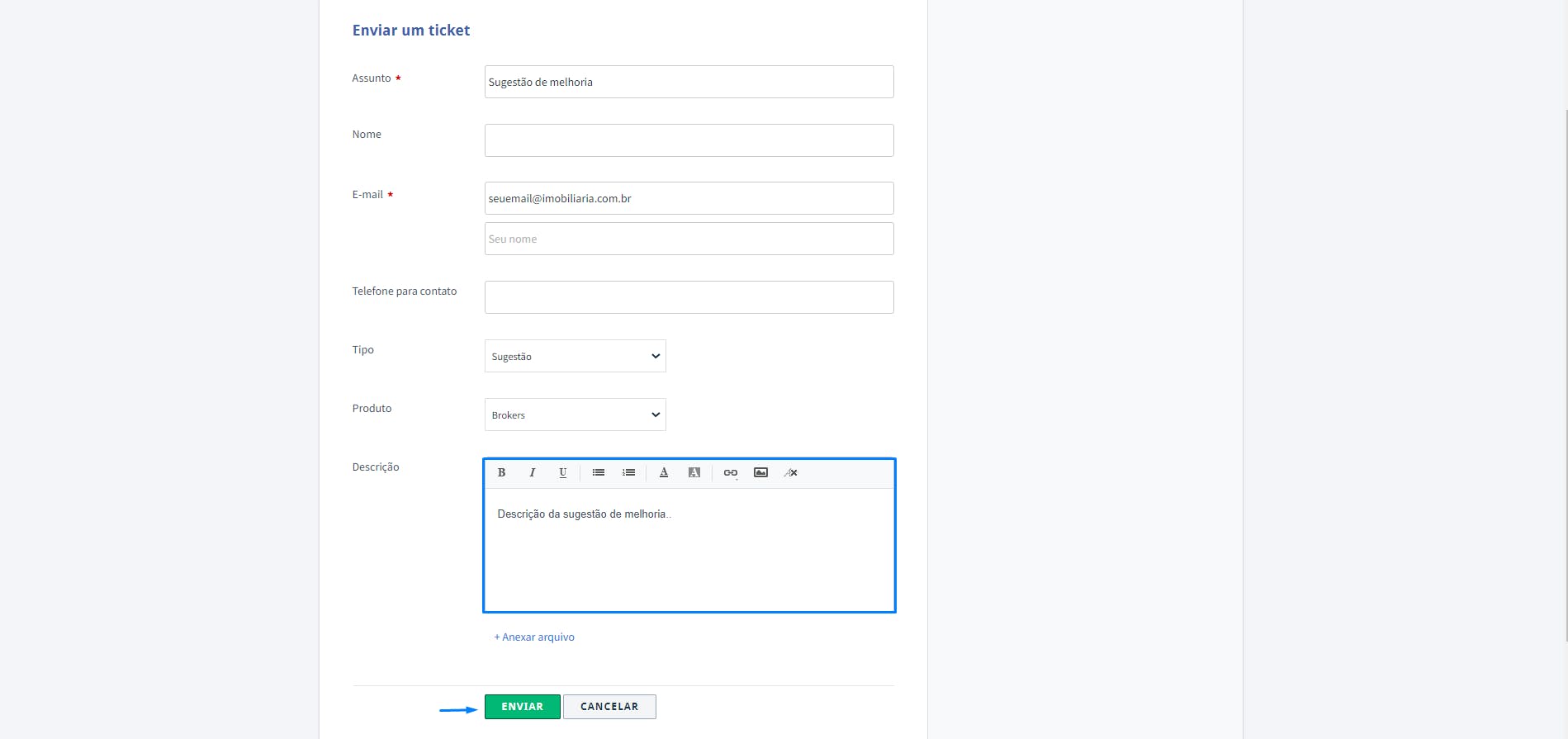This screenshot has width=1568, height=739.
Task: Click the '+ Anexar arquivo' link
Action: pos(534,637)
